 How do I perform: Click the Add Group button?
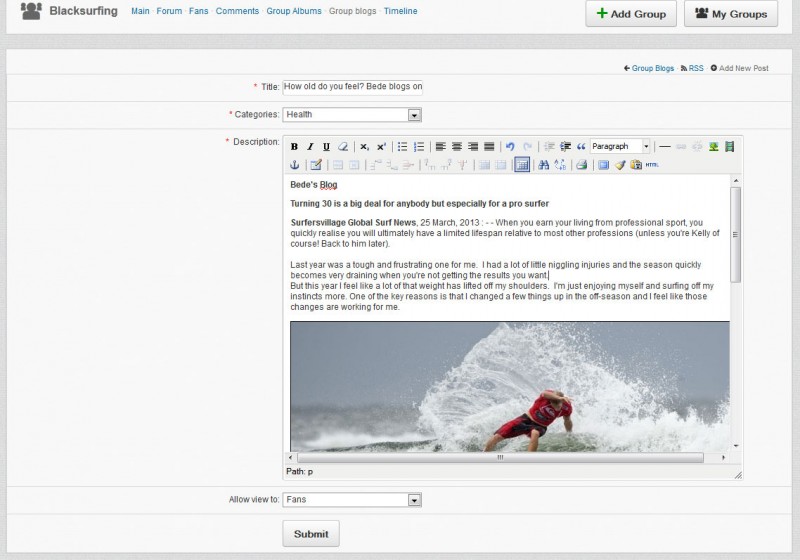coord(631,14)
